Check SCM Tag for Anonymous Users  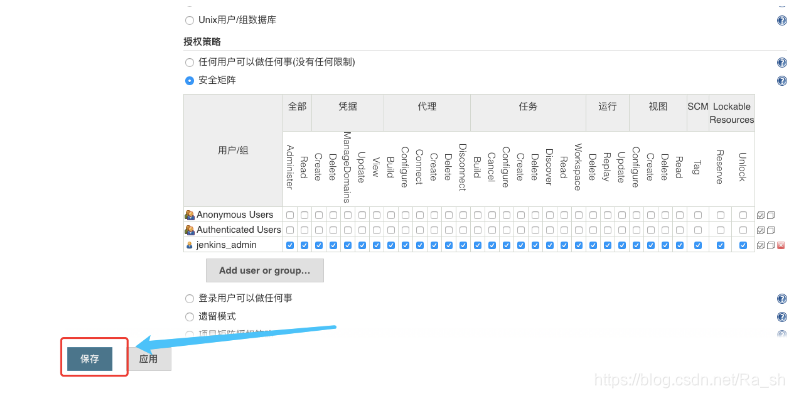[698, 215]
